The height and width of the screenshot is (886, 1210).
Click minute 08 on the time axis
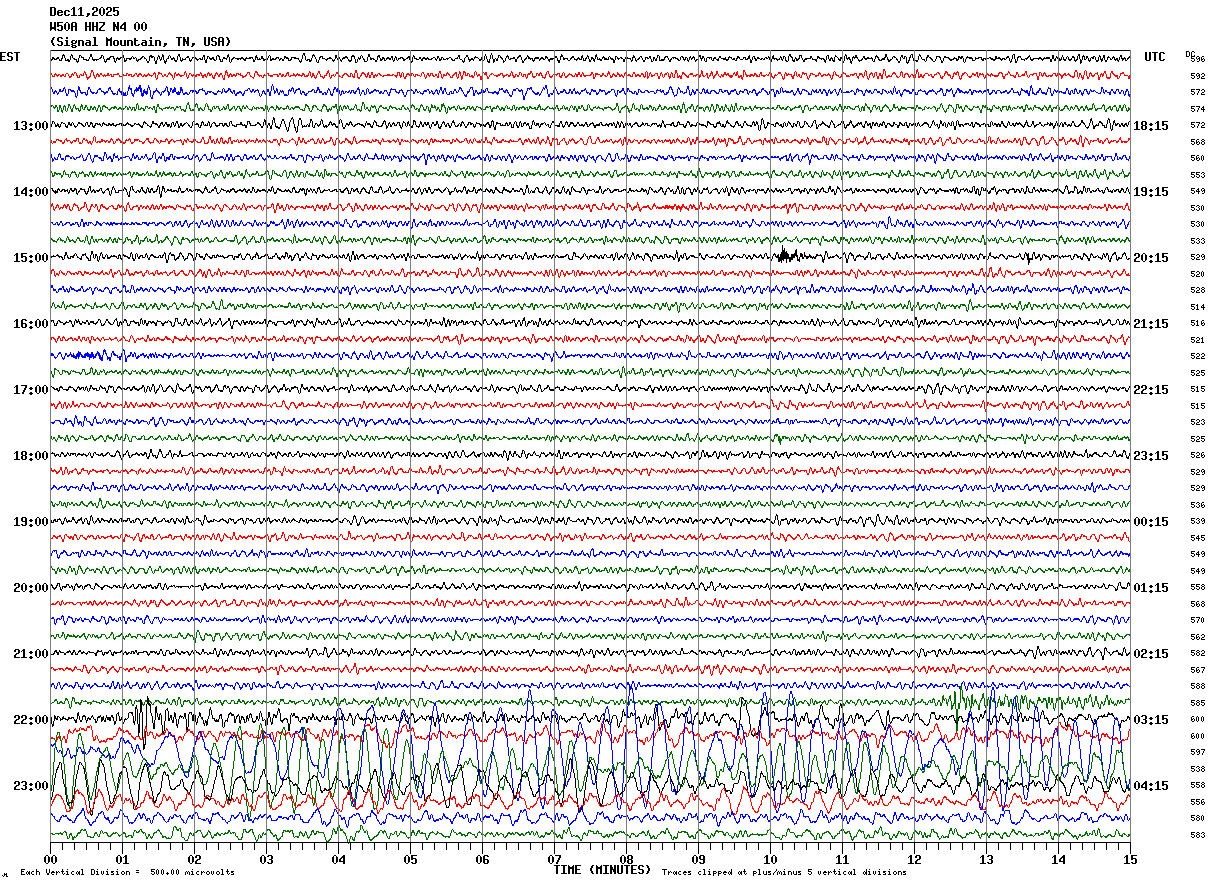626,859
